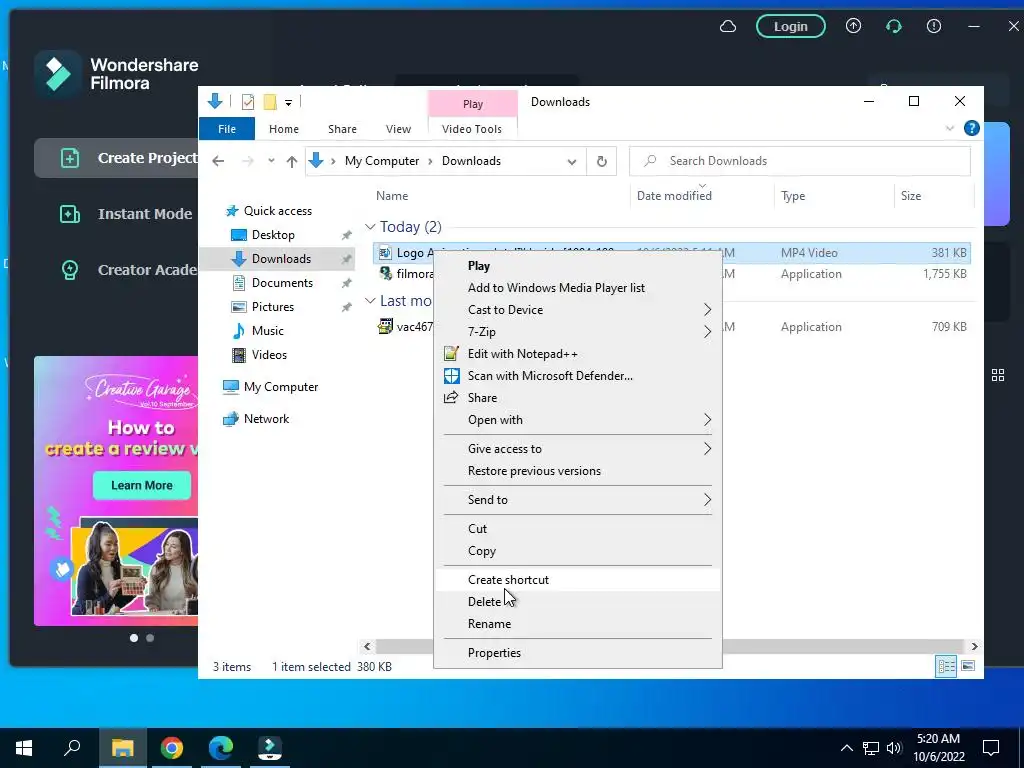Click in the Search Downloads field

tap(799, 161)
